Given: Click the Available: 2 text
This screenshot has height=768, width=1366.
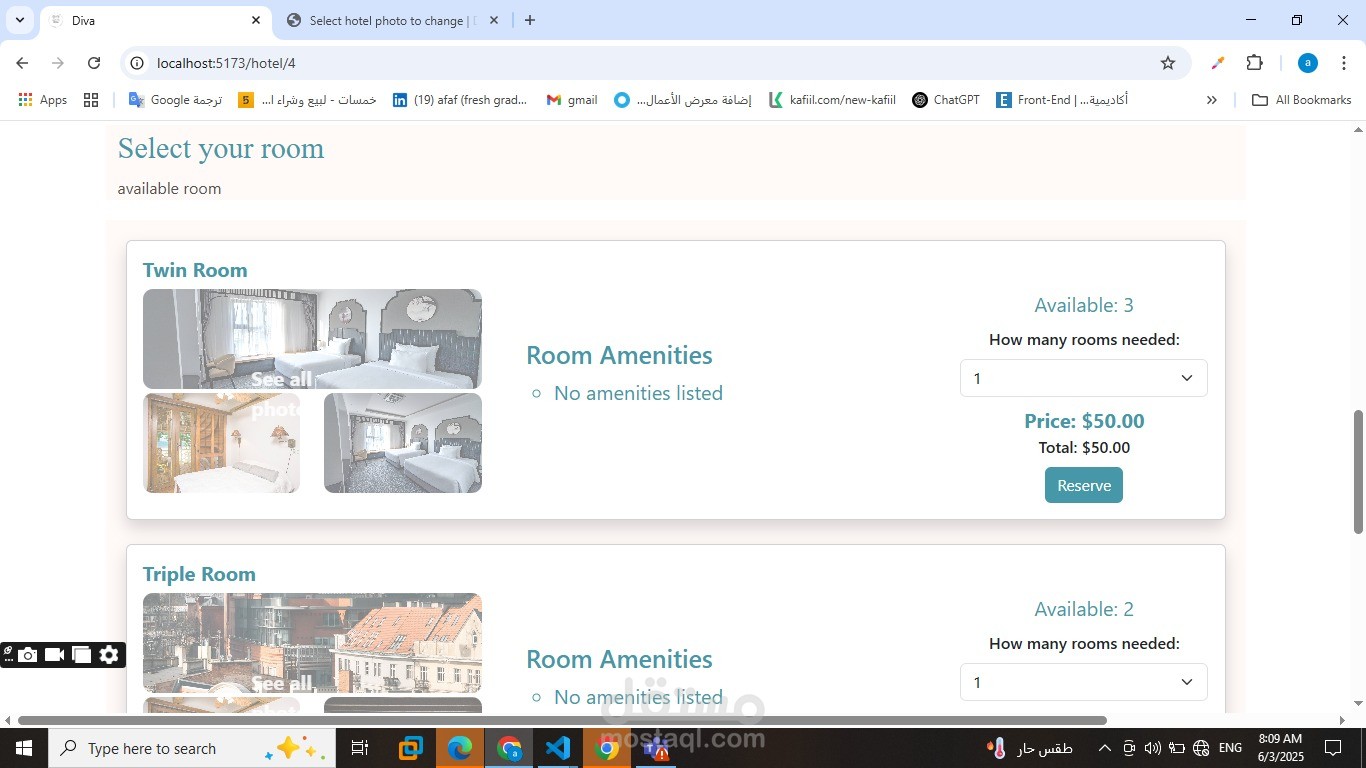Looking at the screenshot, I should point(1084,609).
